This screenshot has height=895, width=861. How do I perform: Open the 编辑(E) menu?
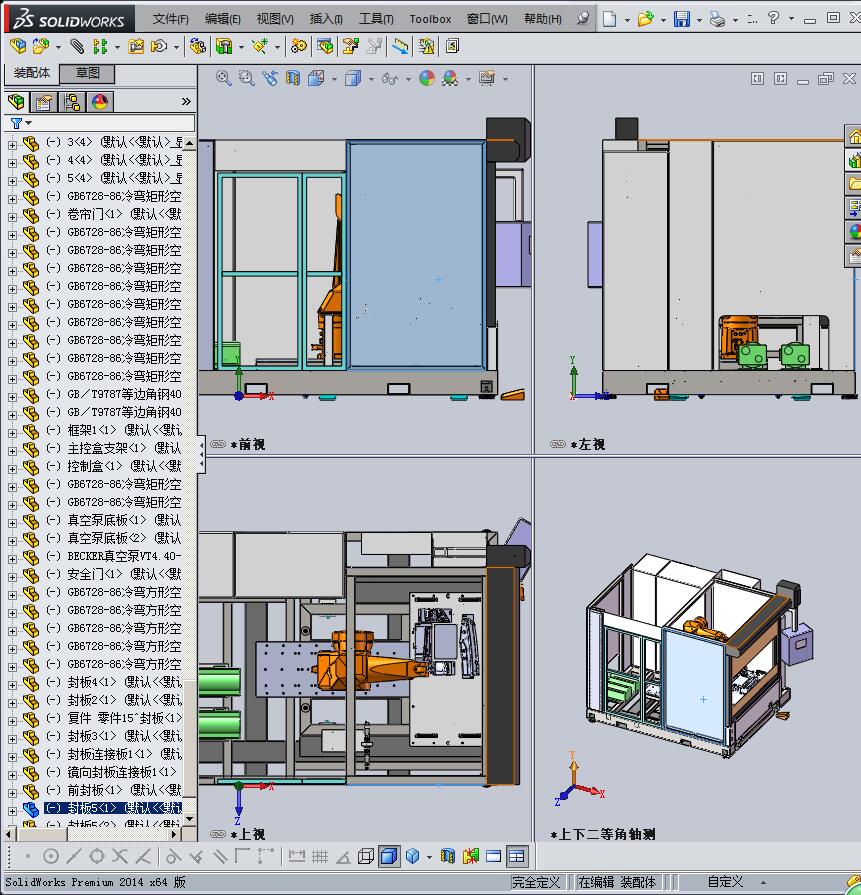pos(223,19)
